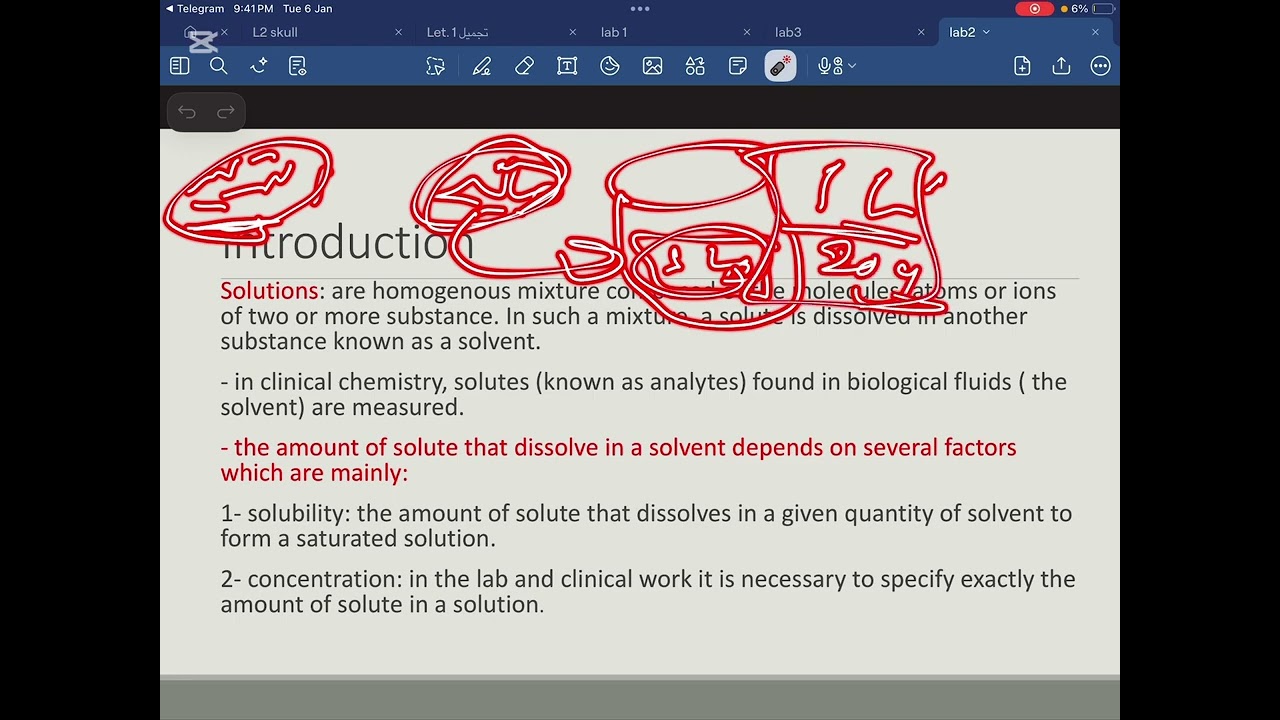1280x720 pixels.
Task: Close the L2 skull tab
Action: pyautogui.click(x=398, y=32)
